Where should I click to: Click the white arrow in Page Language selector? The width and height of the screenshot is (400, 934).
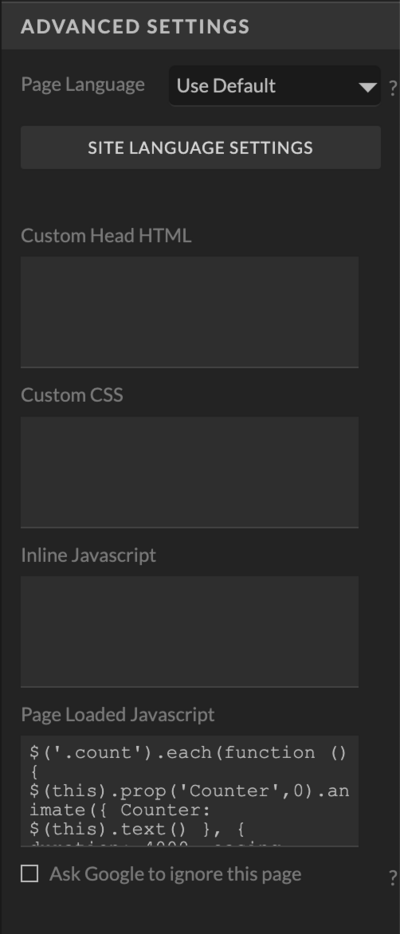click(368, 88)
